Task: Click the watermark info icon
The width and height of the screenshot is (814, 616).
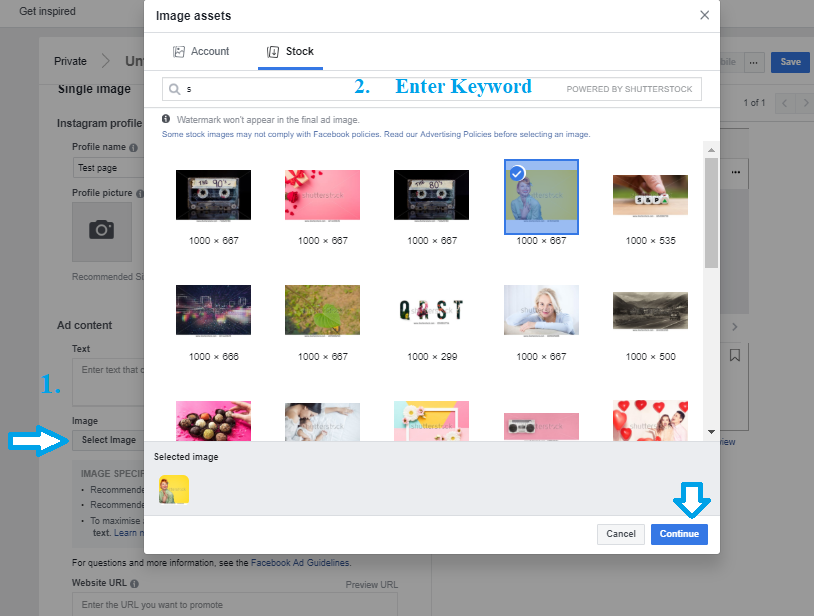Action: 166,119
